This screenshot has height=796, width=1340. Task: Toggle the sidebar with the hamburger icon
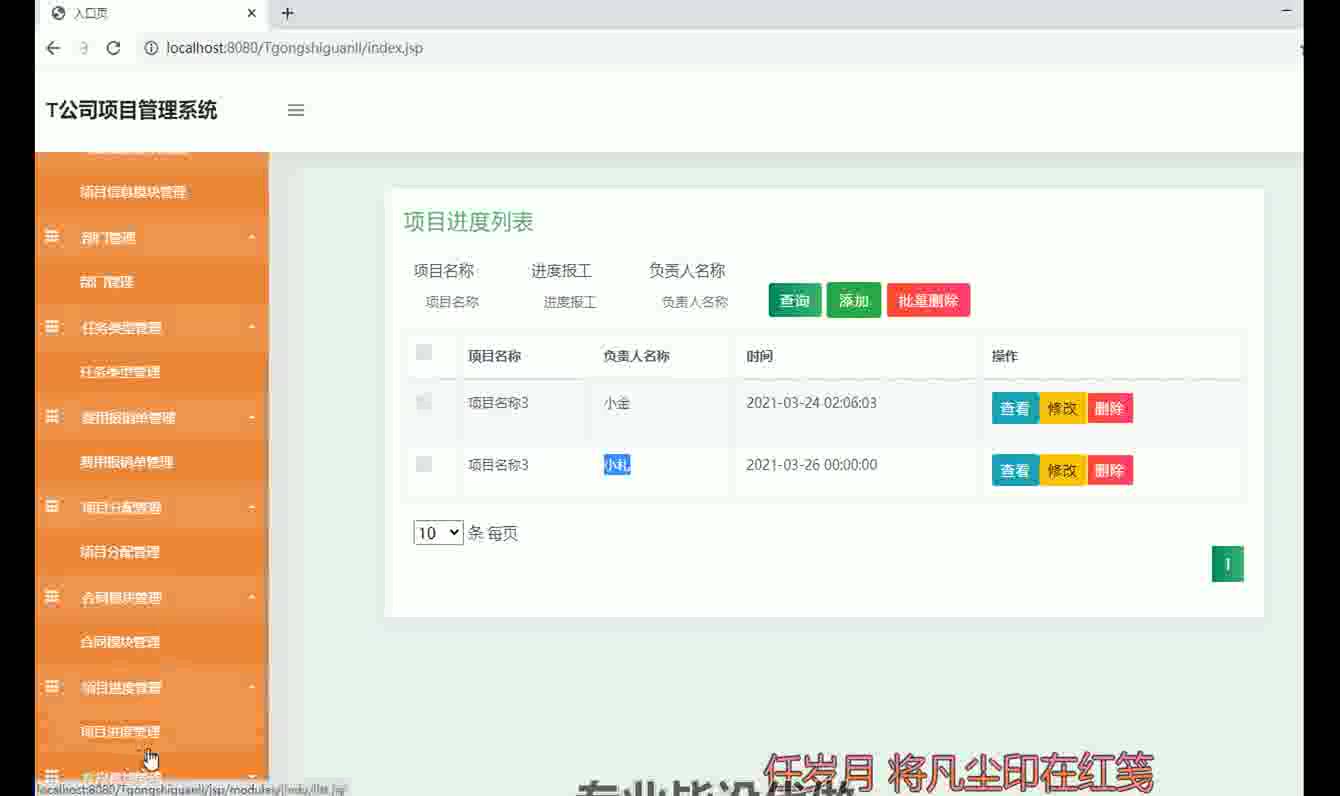pyautogui.click(x=296, y=110)
